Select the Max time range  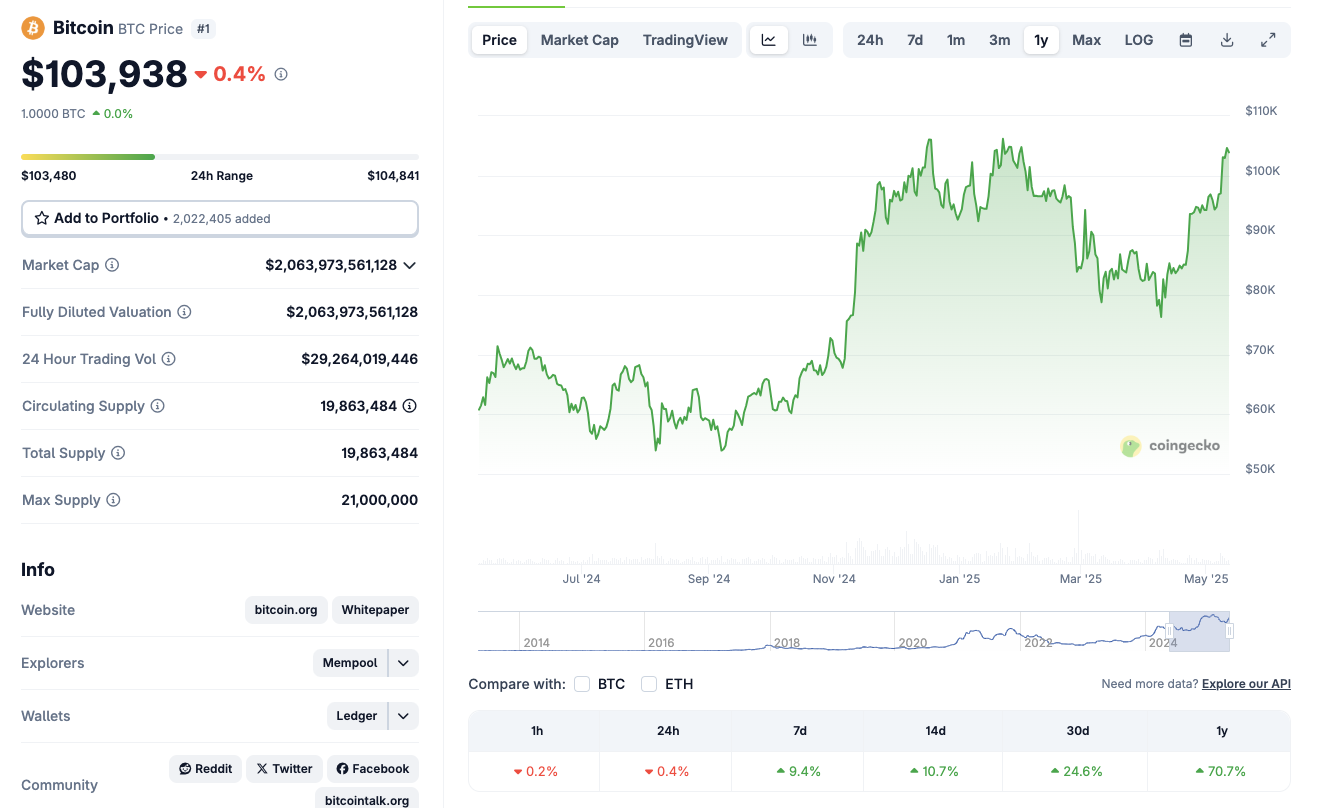(1087, 40)
